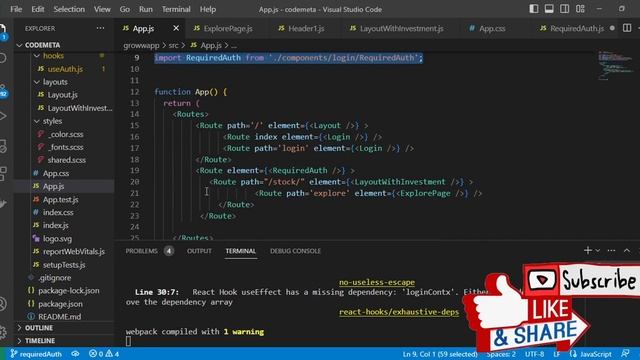Open Go menu
This screenshot has width=640, height=360.
(124, 9)
